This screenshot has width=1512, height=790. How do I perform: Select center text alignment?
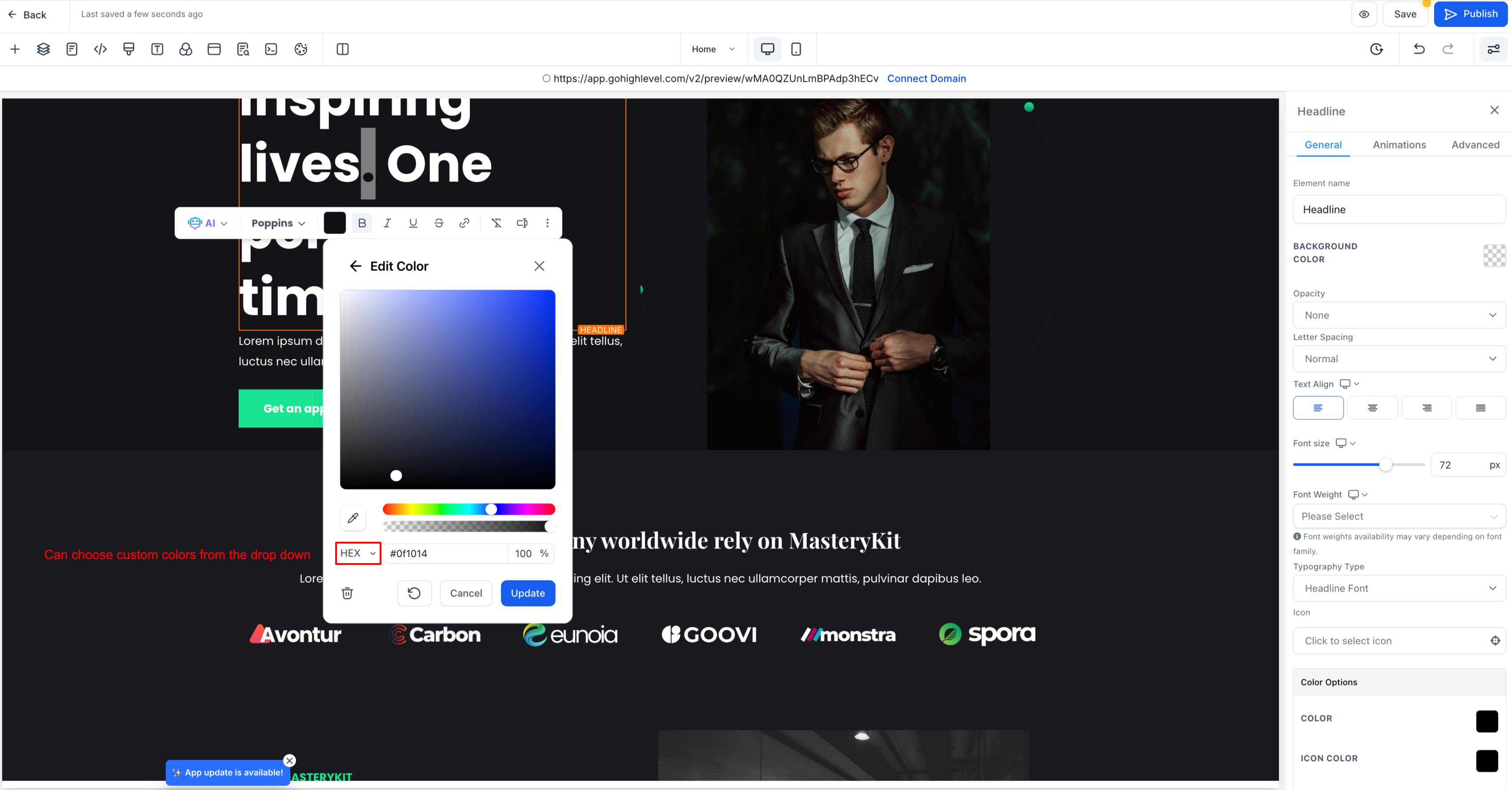[1372, 407]
